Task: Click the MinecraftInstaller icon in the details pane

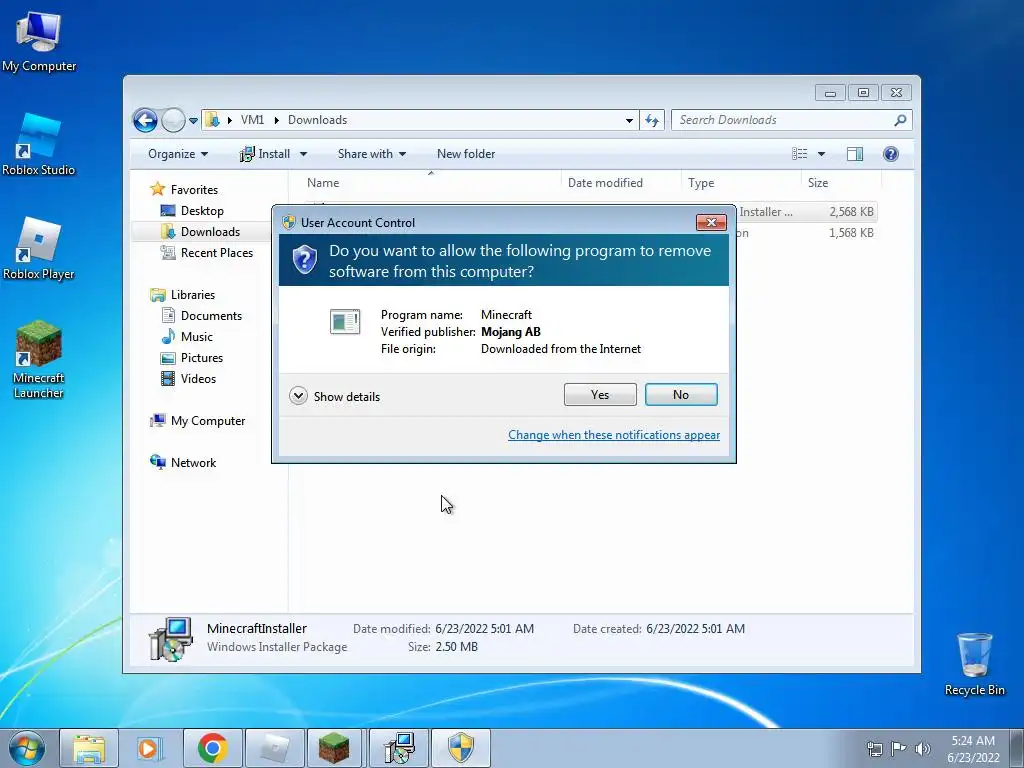Action: [x=170, y=639]
